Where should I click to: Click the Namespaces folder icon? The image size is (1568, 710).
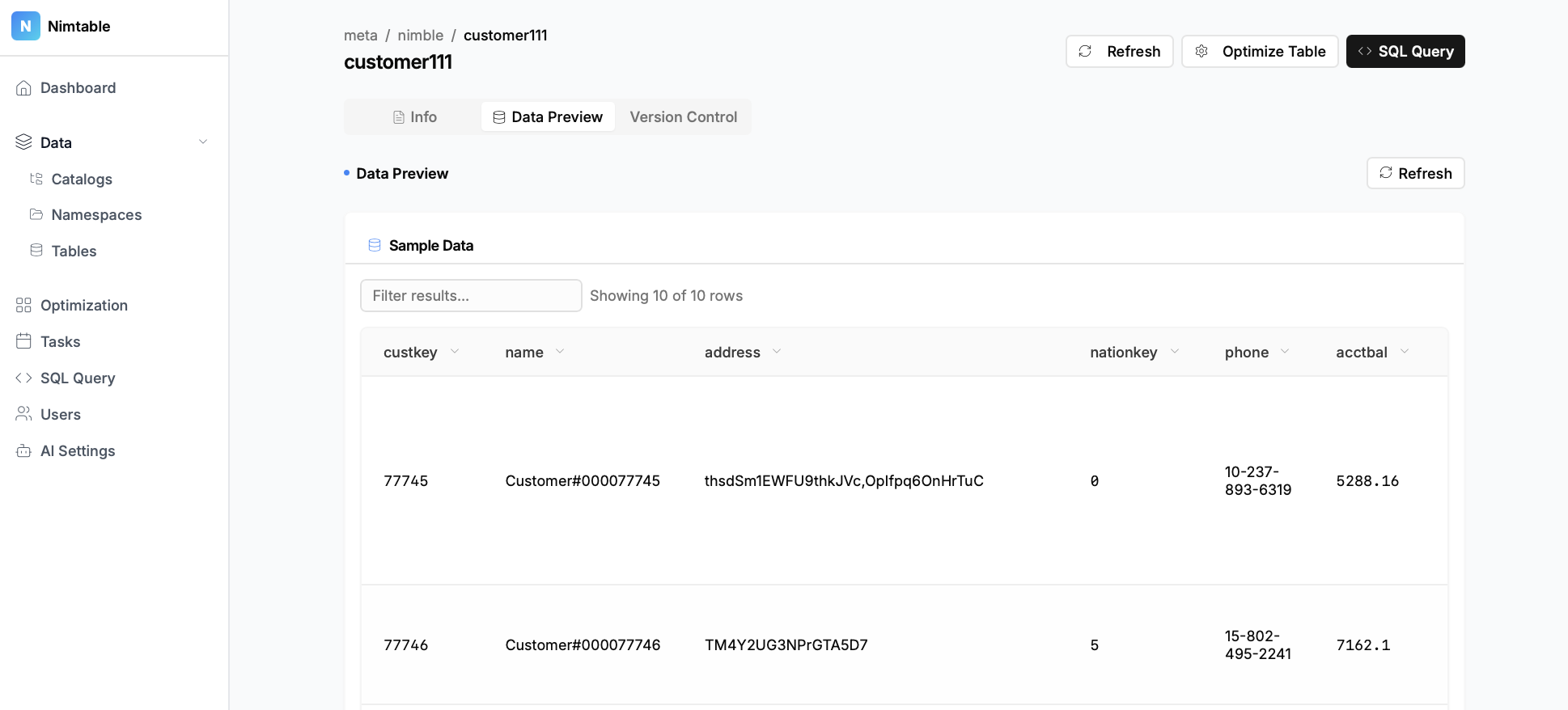36,214
